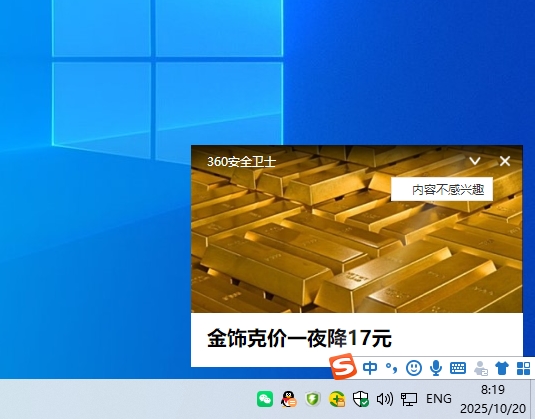This screenshot has height=419, width=535.
Task: Open the Windows Security shield tray icon
Action: (361, 399)
